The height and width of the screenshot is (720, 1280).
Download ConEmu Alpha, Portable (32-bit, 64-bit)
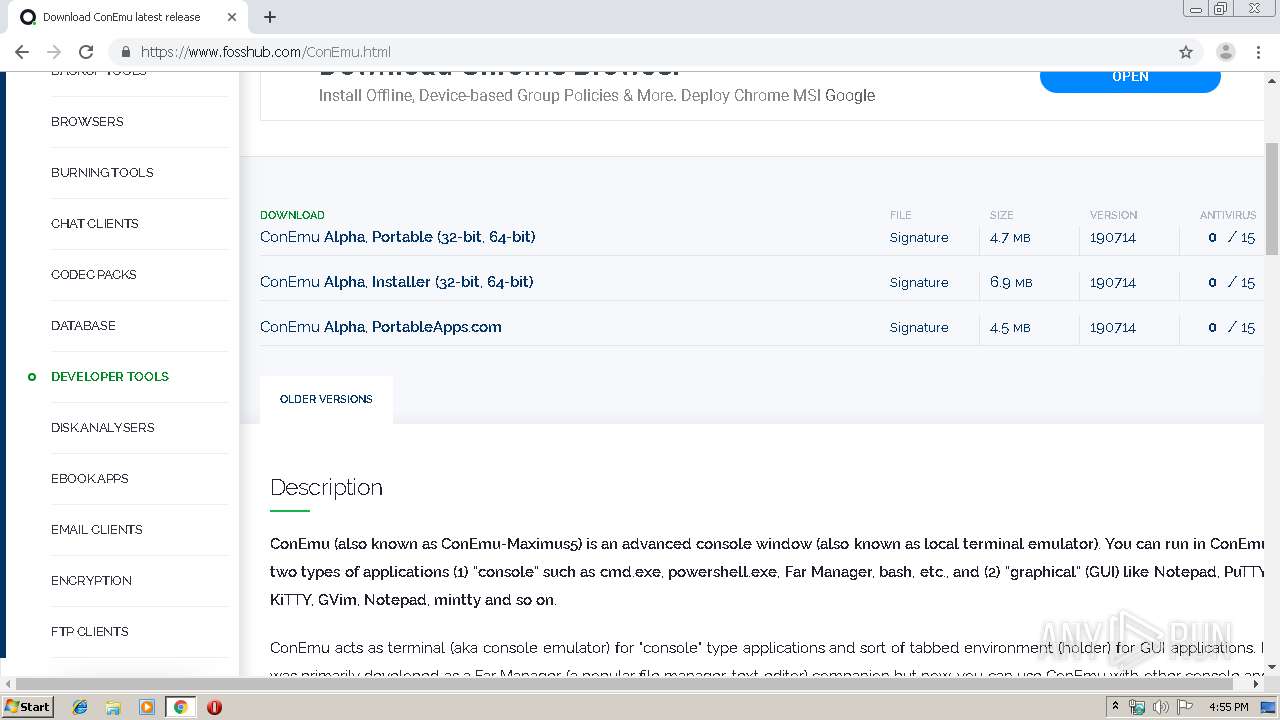point(398,237)
